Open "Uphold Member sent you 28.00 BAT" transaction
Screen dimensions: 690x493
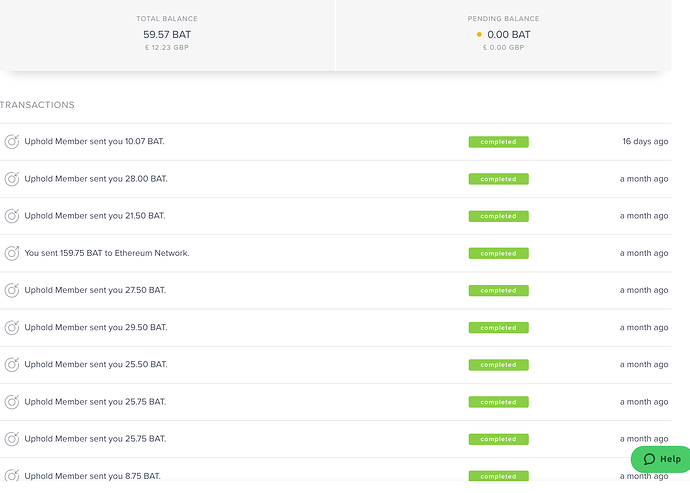coord(96,179)
